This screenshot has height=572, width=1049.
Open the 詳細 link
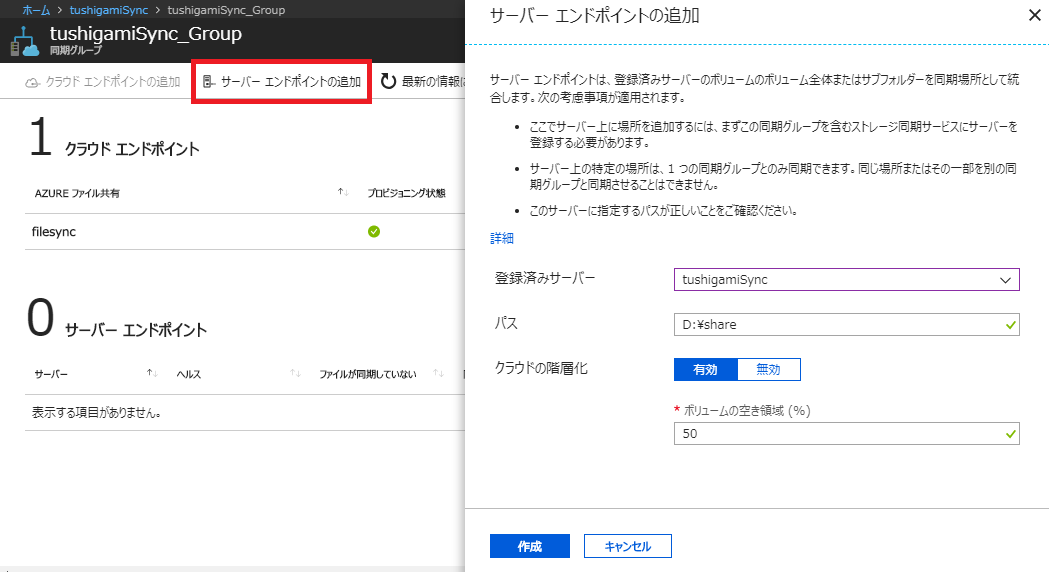pos(502,238)
